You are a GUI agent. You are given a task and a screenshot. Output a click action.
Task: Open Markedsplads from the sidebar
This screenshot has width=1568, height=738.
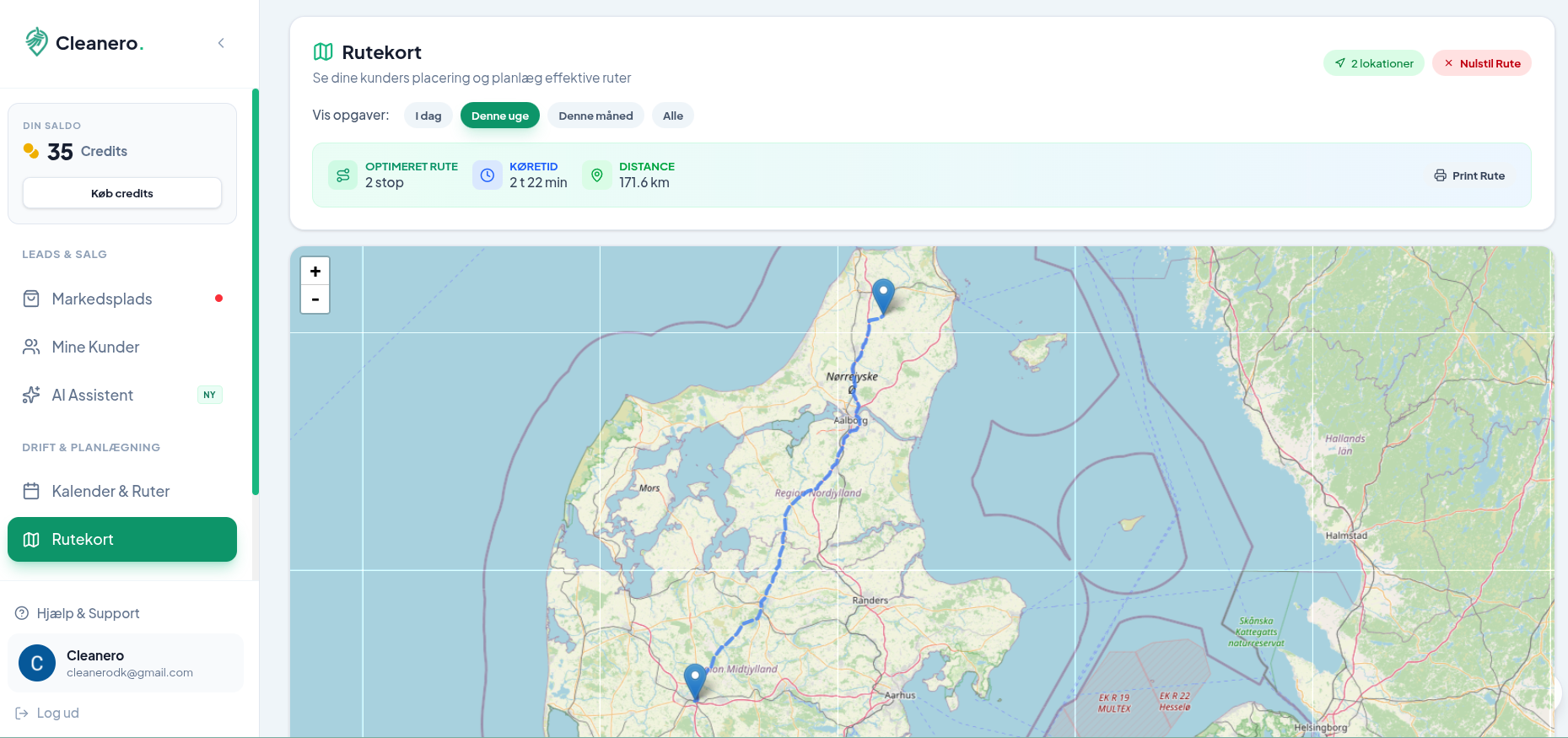pyautogui.click(x=102, y=299)
